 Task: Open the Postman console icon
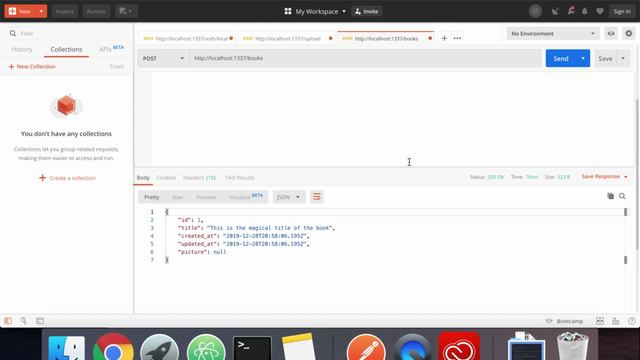(40, 321)
